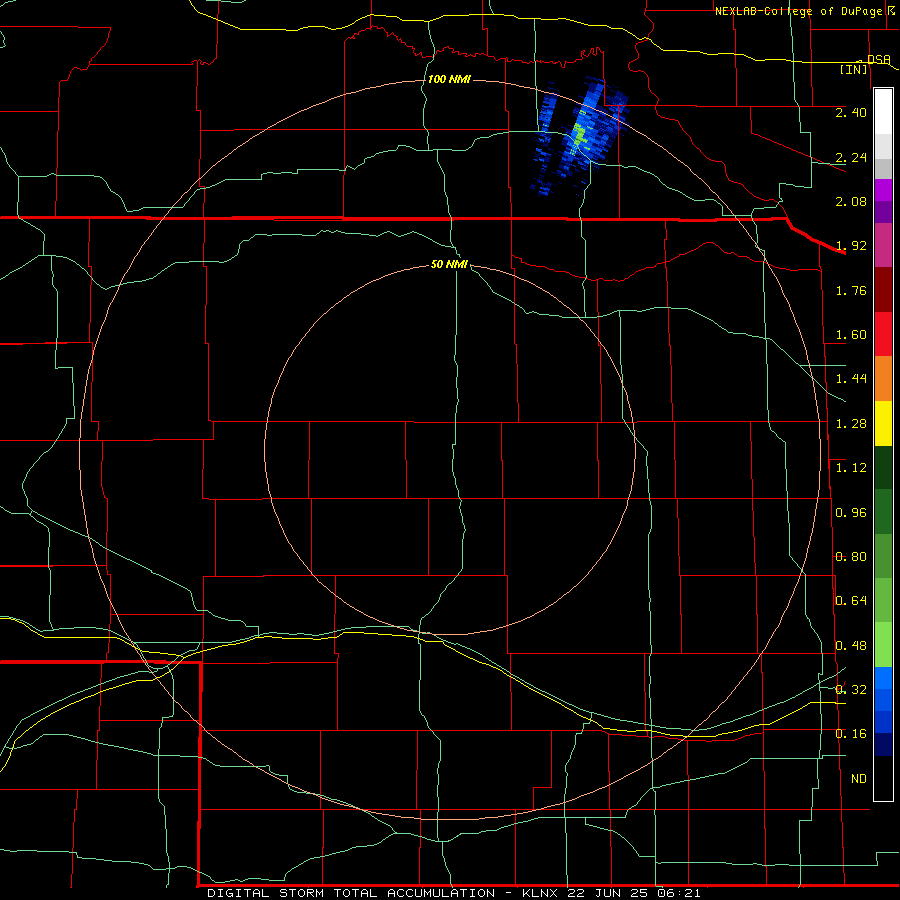Click the 1.60 legend value

[851, 335]
